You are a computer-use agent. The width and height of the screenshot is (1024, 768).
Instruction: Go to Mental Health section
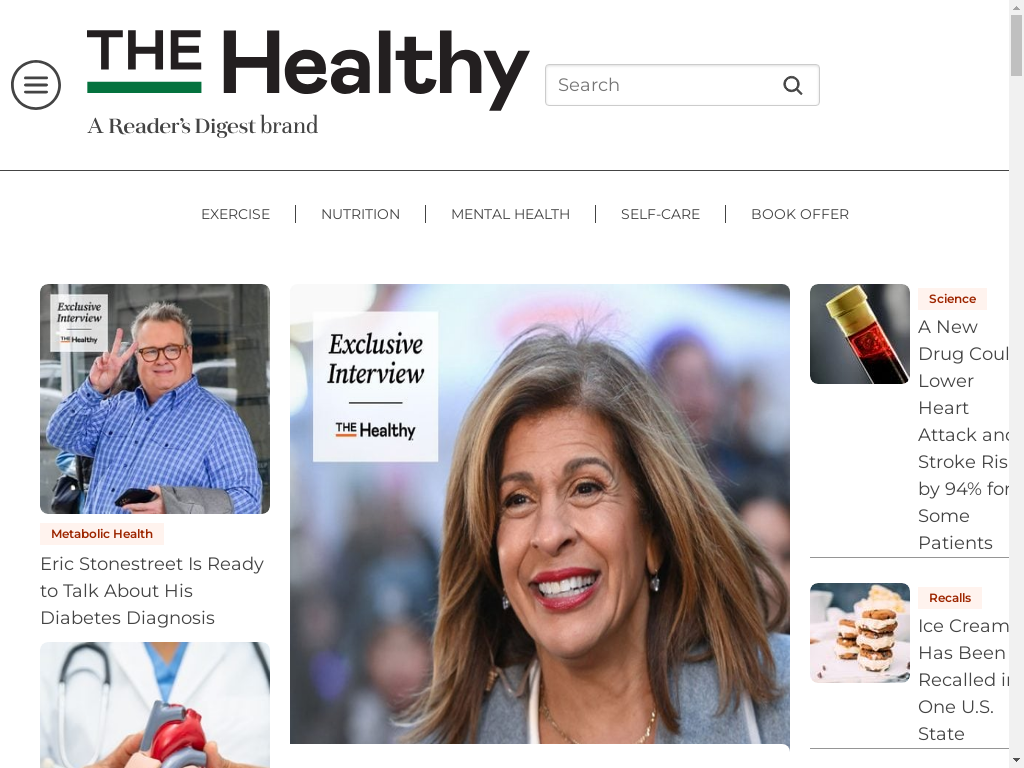[511, 214]
